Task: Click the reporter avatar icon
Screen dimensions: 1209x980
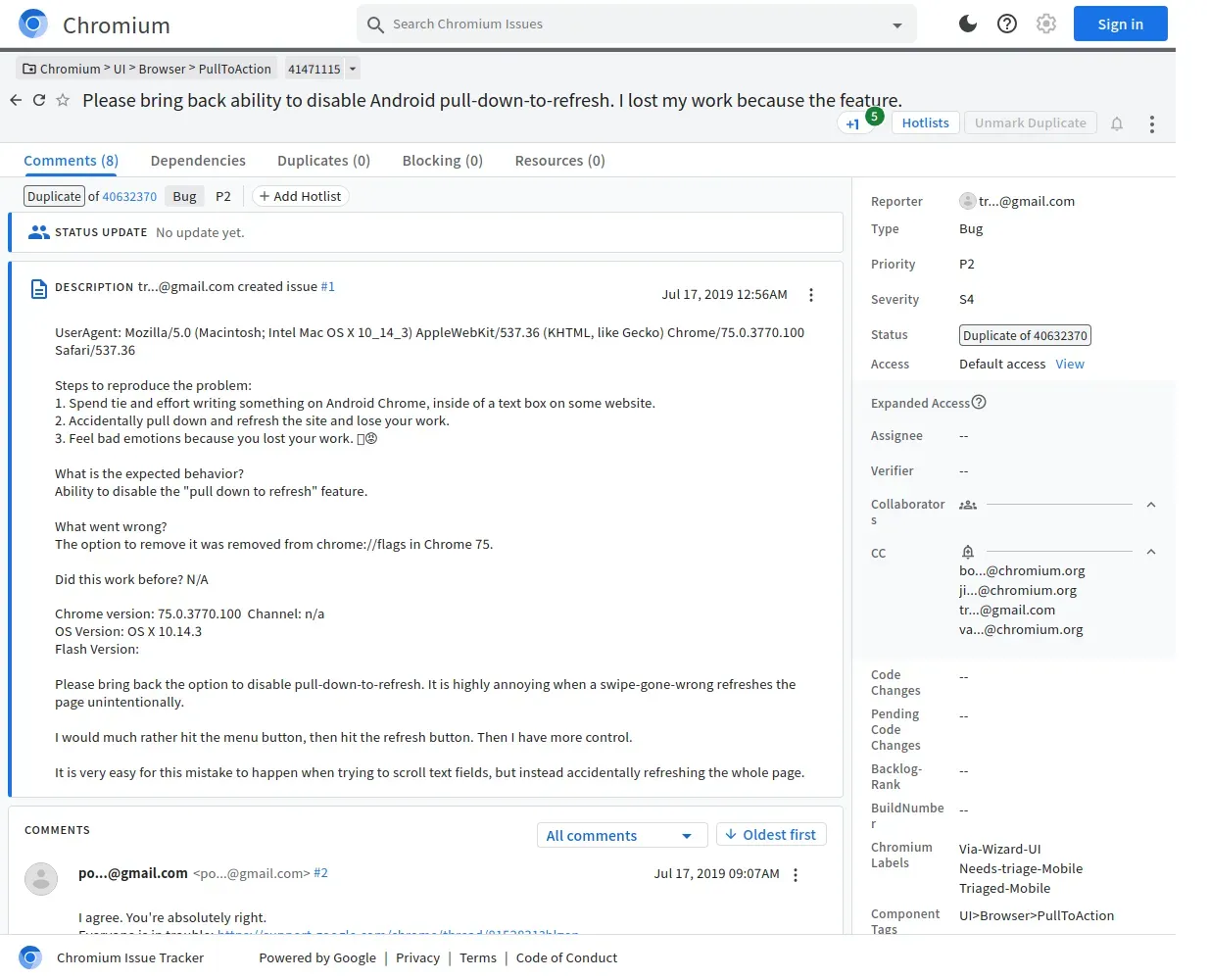Action: (968, 201)
